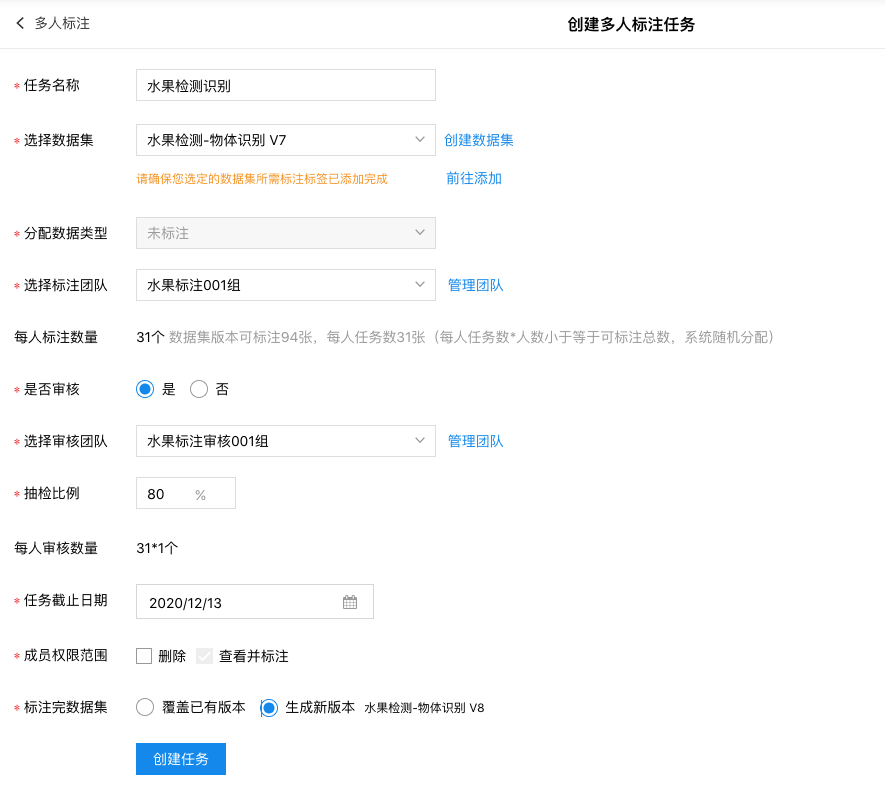885x789 pixels.
Task: Toggle the 查看并标注 checkbox
Action: click(x=205, y=656)
